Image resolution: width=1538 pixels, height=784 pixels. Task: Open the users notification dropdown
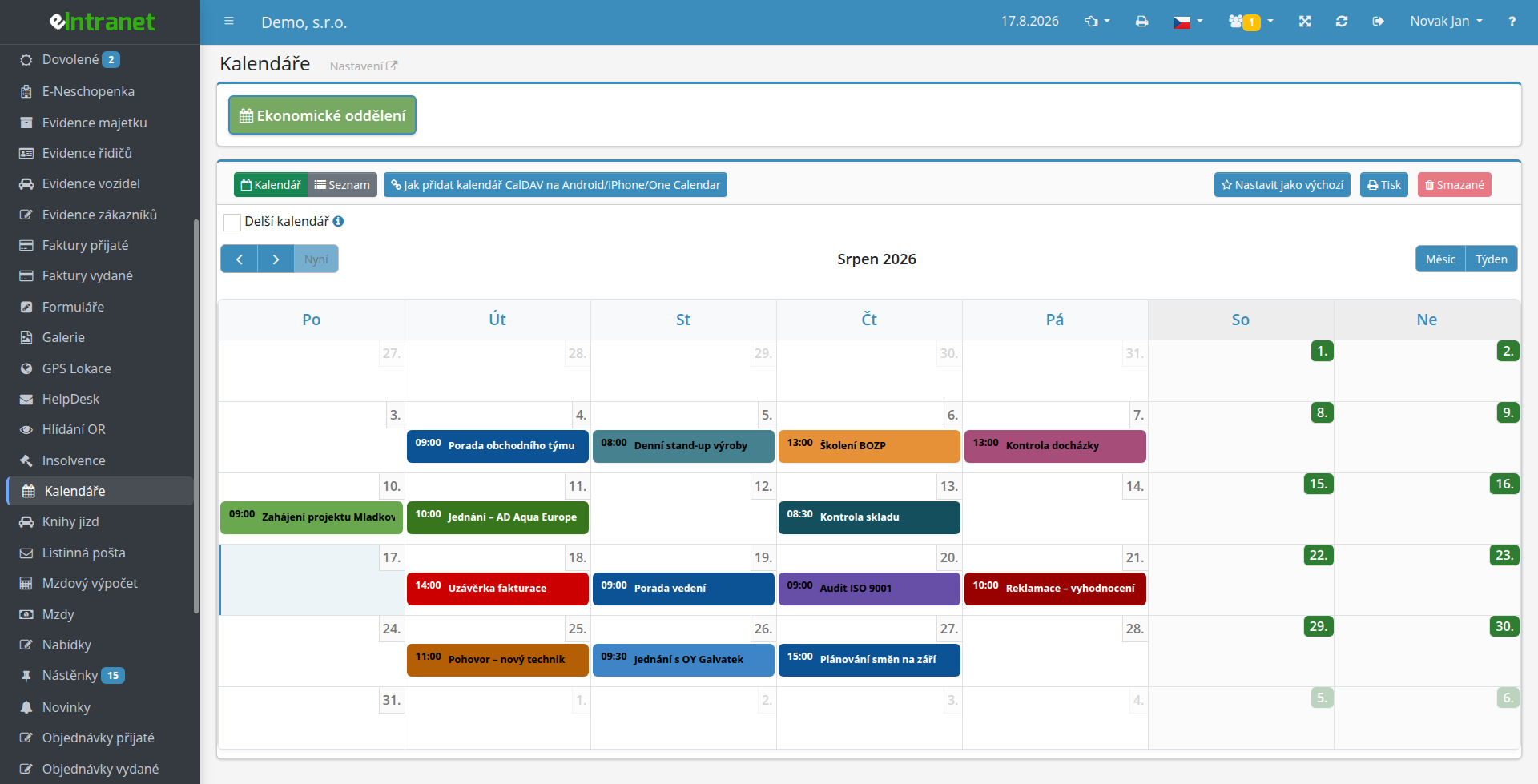coord(1250,22)
